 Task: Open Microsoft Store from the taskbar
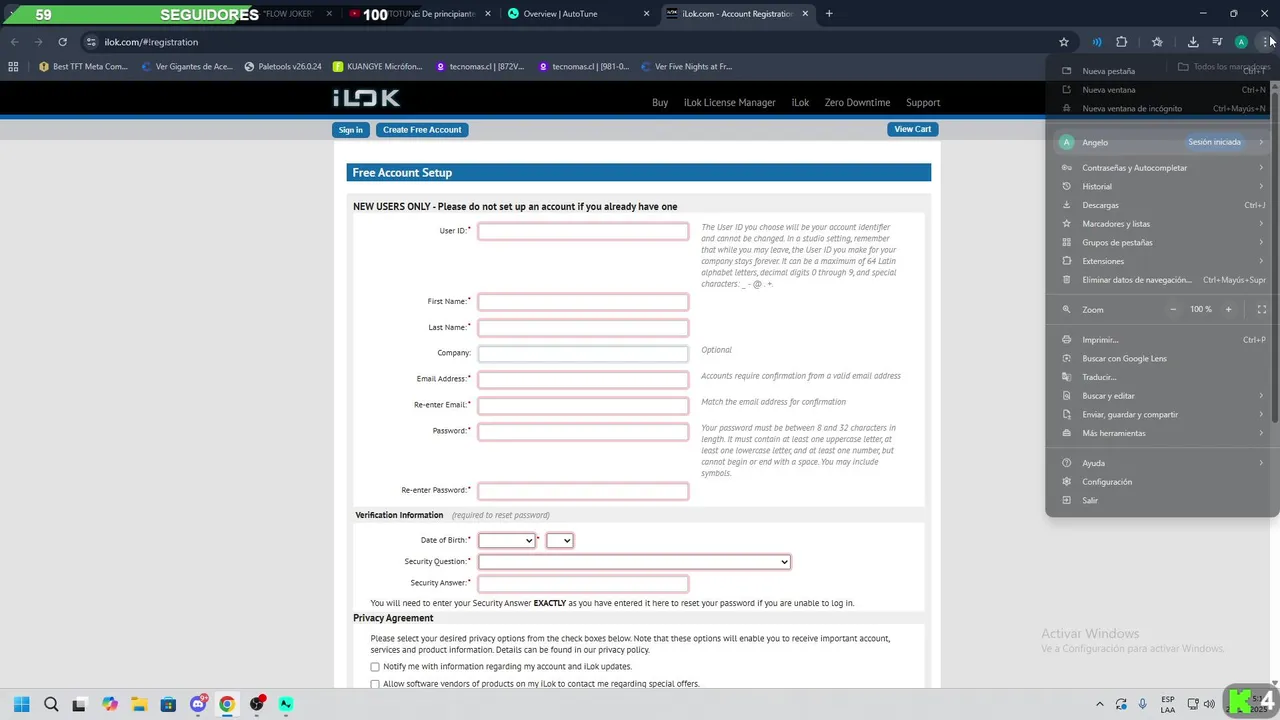tap(168, 704)
